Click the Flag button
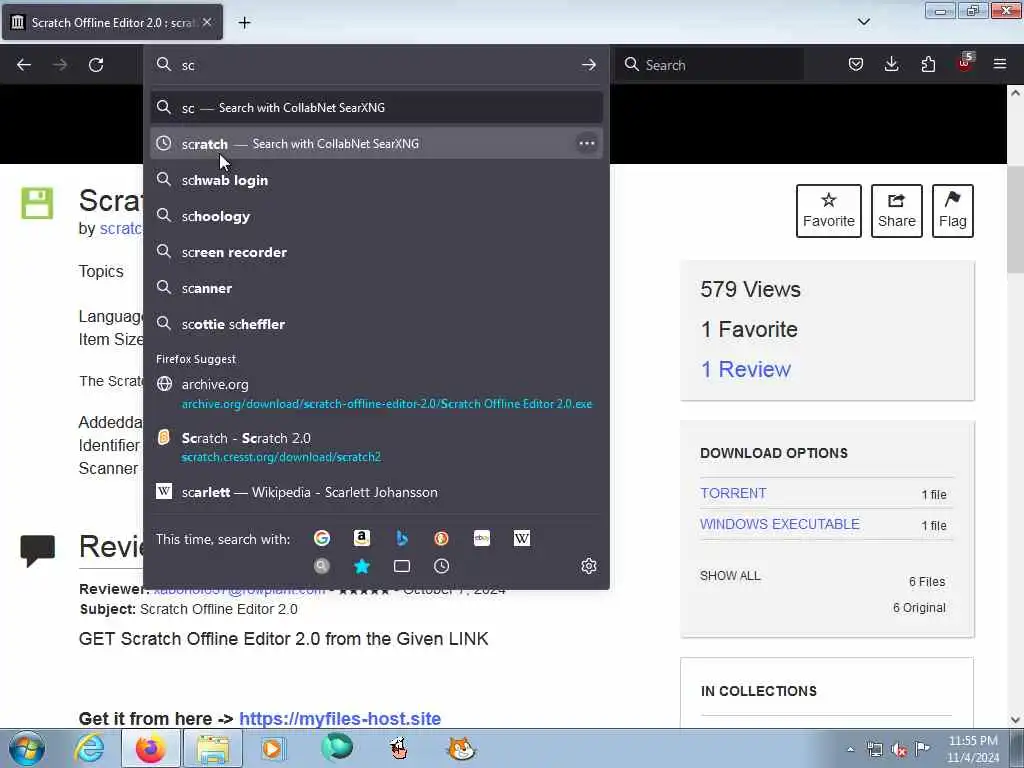This screenshot has width=1024, height=768. point(953,211)
